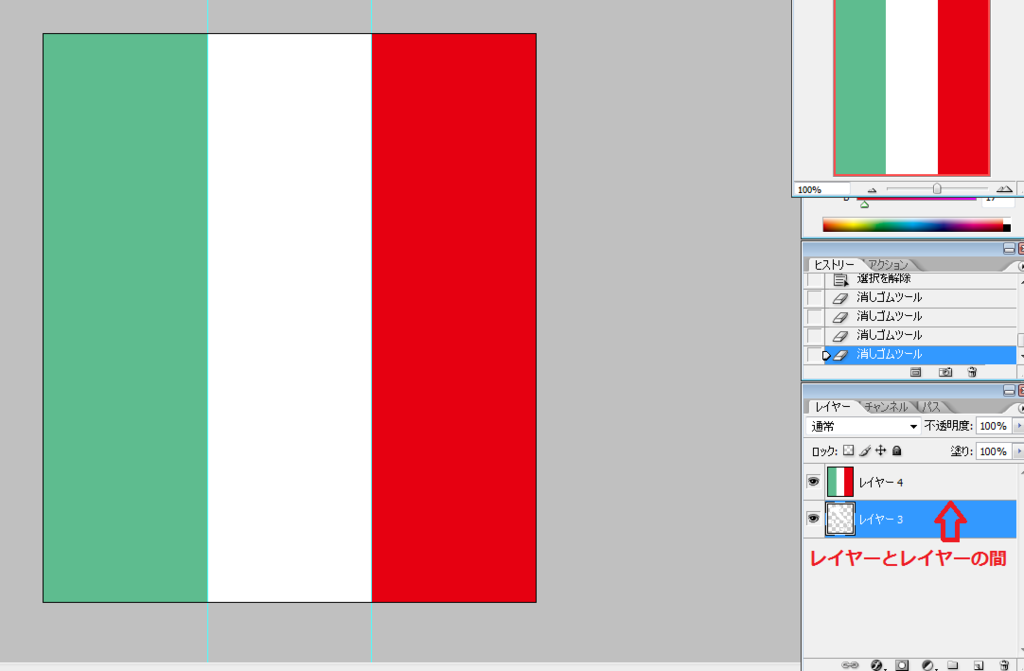1024x671 pixels.
Task: Click the Navigator flag preview thumbnail
Action: click(x=912, y=88)
